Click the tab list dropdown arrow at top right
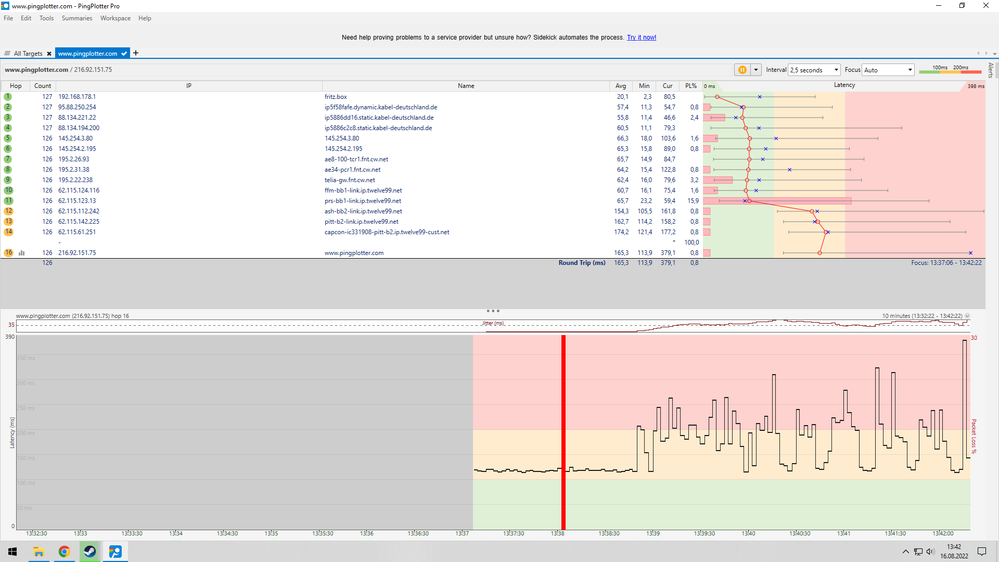Viewport: 999px width, 562px height. (995, 54)
